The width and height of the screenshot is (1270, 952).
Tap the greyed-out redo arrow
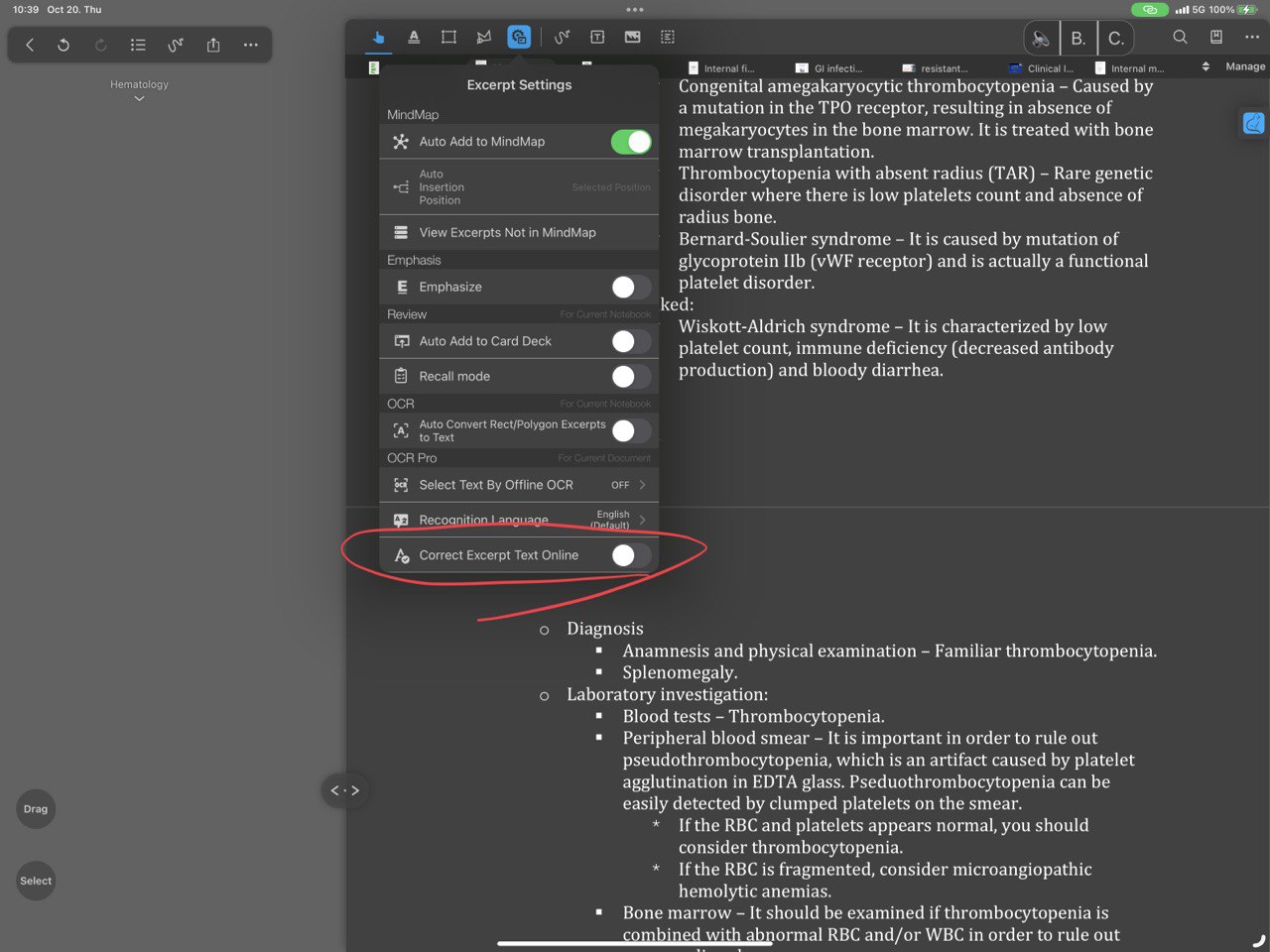(x=100, y=45)
